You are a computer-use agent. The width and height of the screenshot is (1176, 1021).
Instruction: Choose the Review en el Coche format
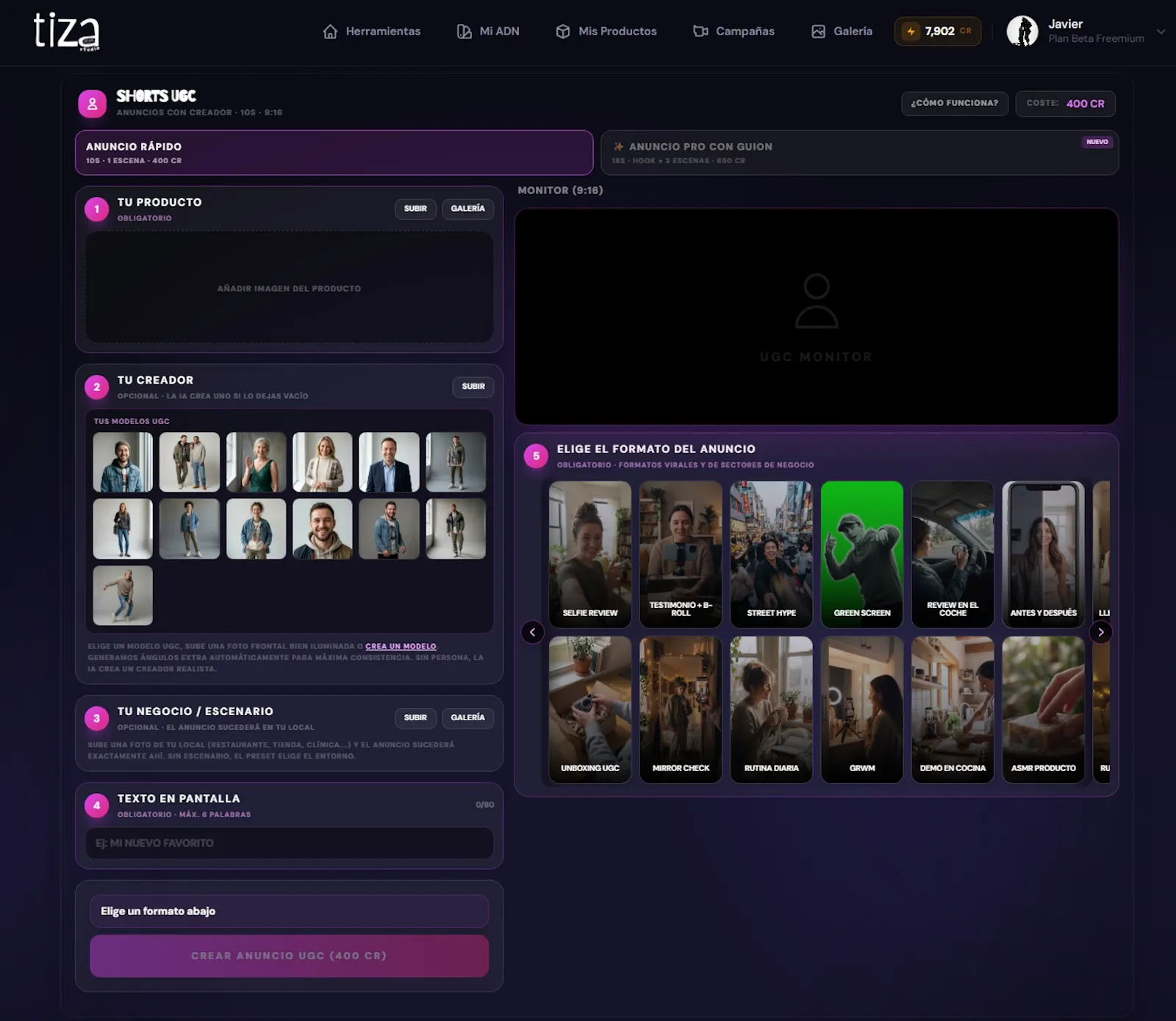coord(953,555)
